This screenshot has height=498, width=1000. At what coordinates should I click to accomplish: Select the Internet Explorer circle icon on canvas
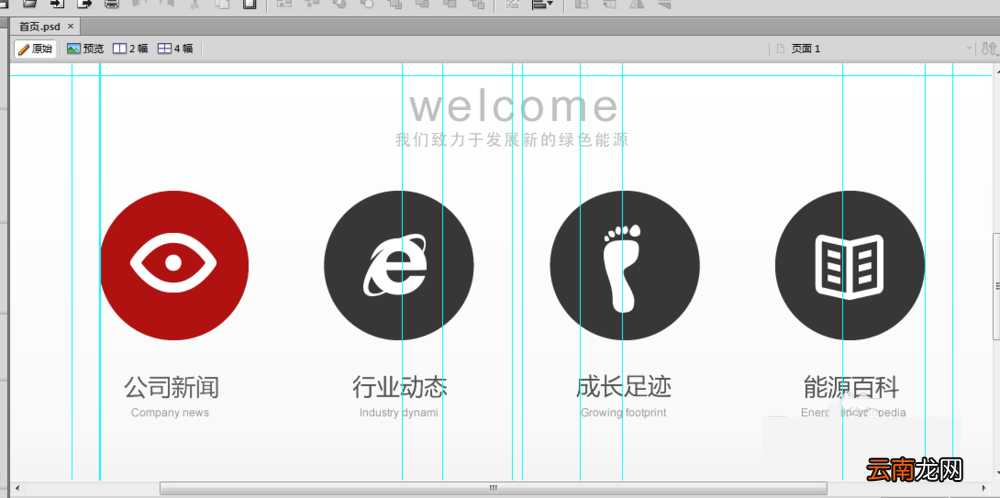pos(399,265)
